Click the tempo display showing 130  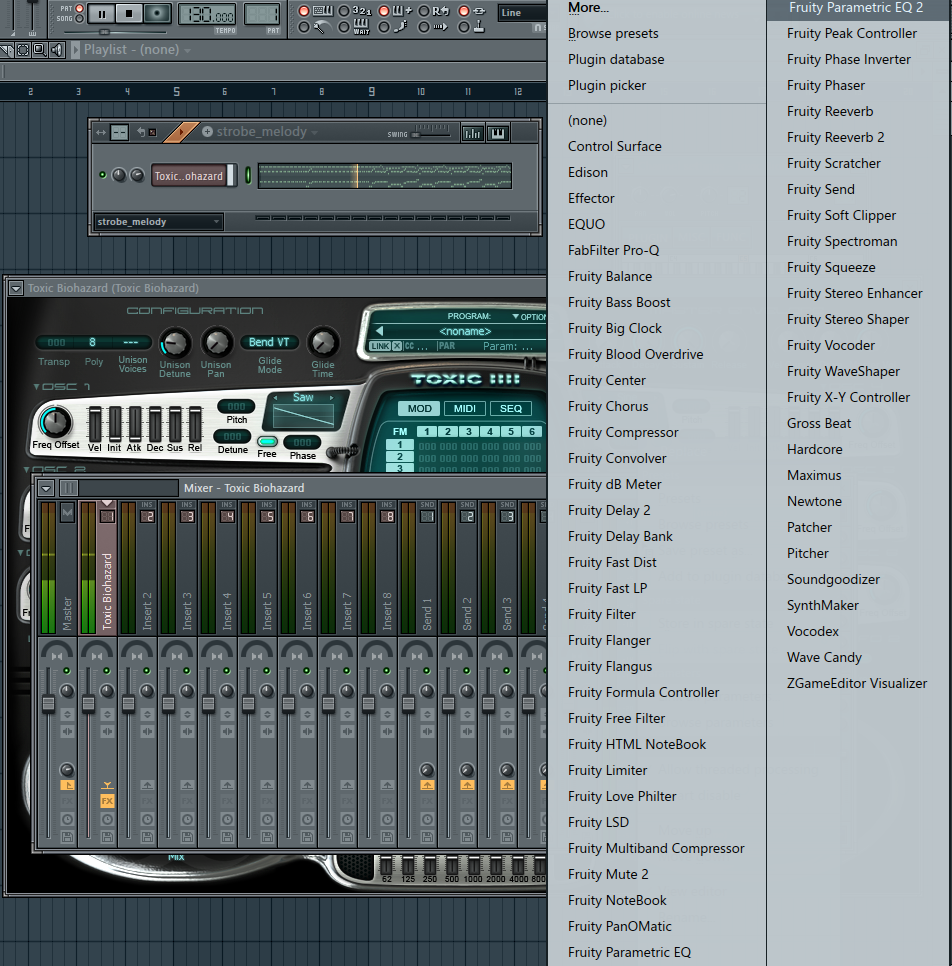(x=207, y=15)
